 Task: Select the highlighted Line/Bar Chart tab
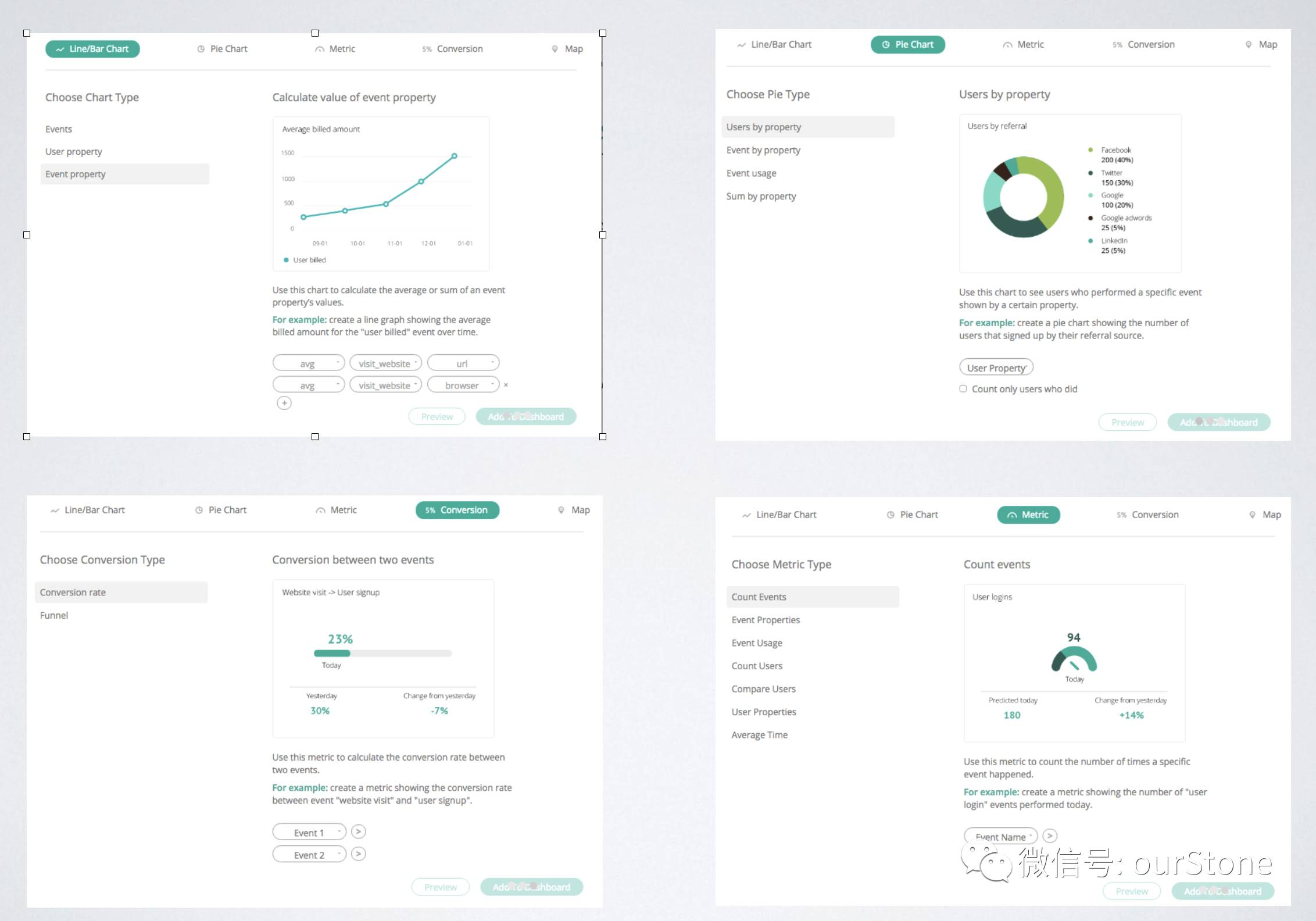click(x=92, y=49)
